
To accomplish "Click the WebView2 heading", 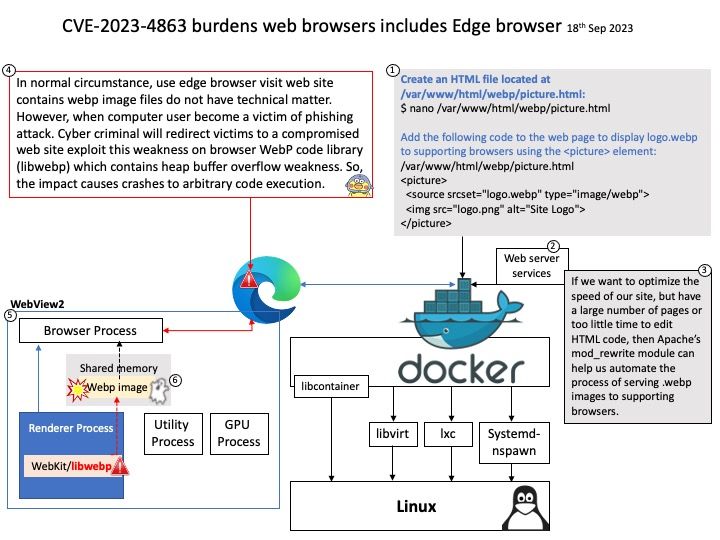I will 37,304.
